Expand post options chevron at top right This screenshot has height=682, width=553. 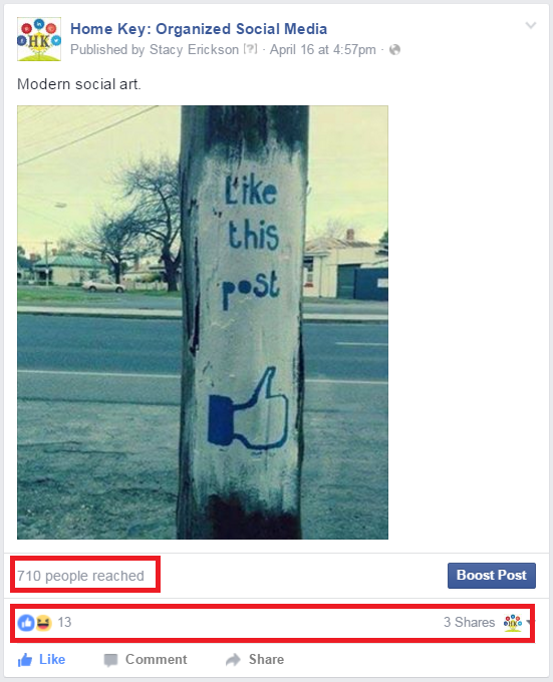tap(531, 25)
